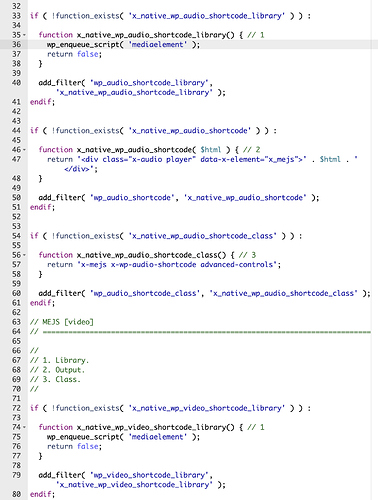Click 'wp_audio_shortcode' string on line 50
The image size is (378, 500).
(132, 198)
